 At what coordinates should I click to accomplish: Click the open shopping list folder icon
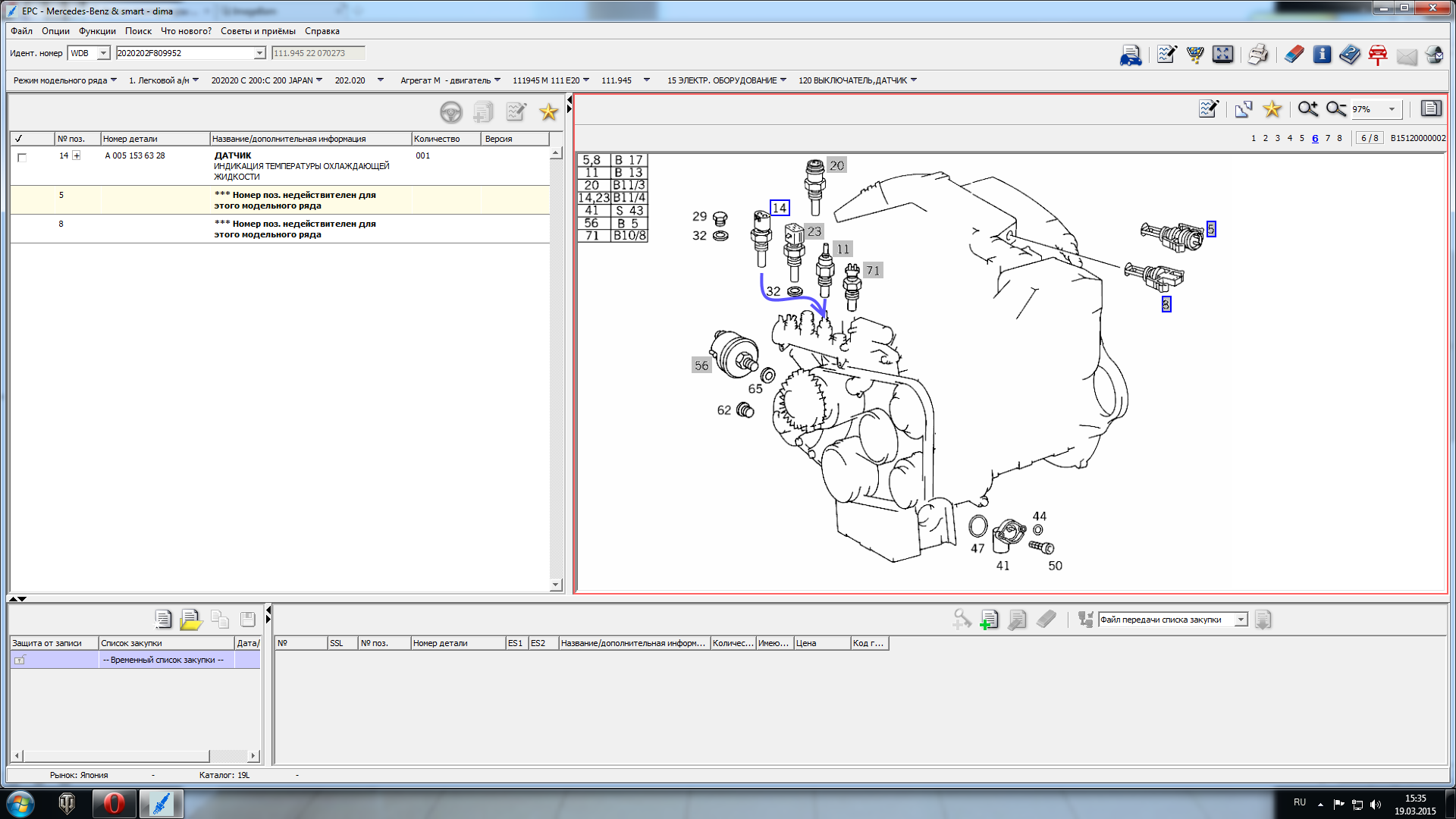click(191, 620)
